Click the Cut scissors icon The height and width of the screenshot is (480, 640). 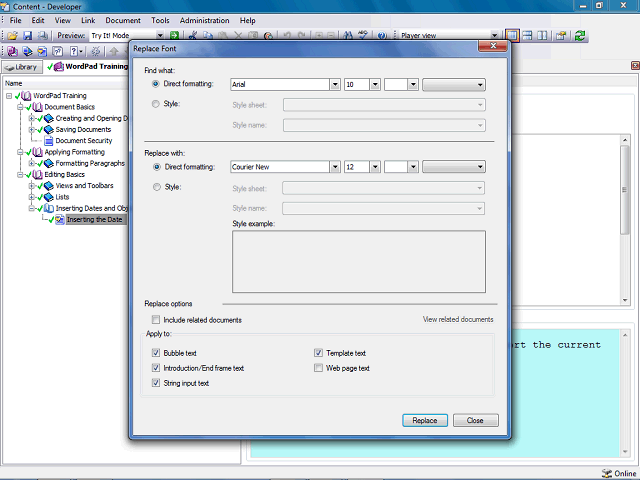193,36
